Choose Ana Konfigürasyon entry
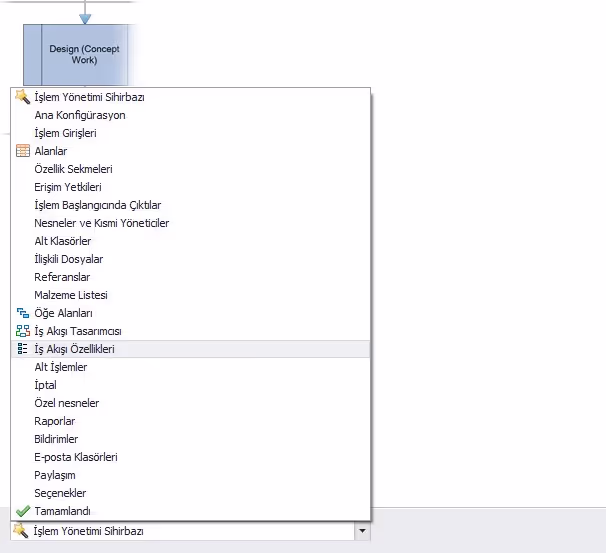 pyautogui.click(x=191, y=115)
